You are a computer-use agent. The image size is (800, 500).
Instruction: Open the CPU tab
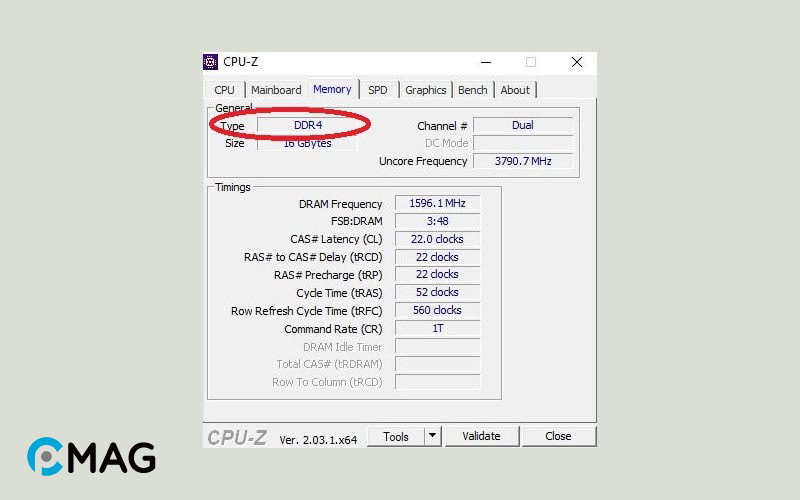[224, 90]
